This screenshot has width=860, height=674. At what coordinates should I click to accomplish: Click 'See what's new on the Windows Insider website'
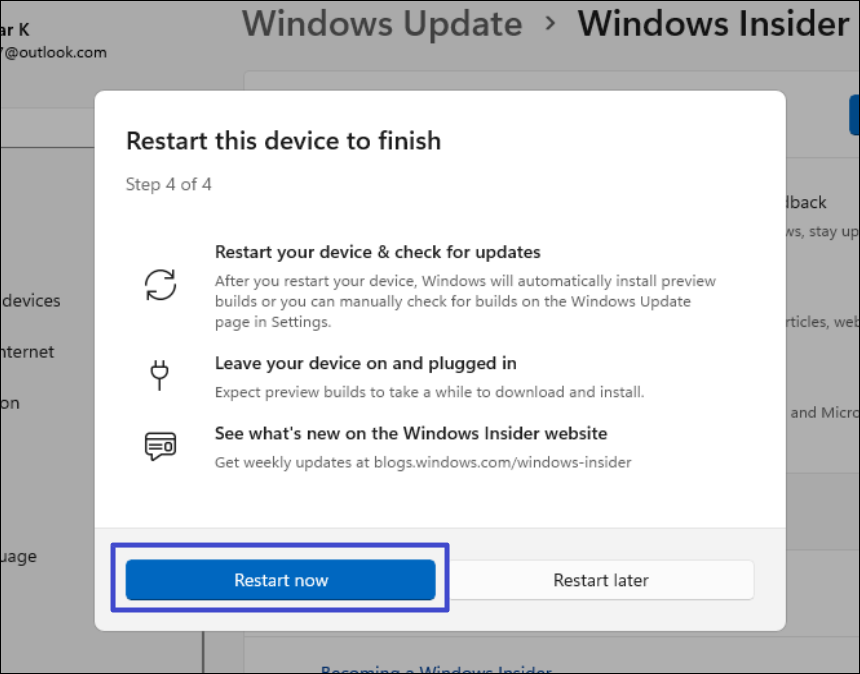(x=411, y=433)
